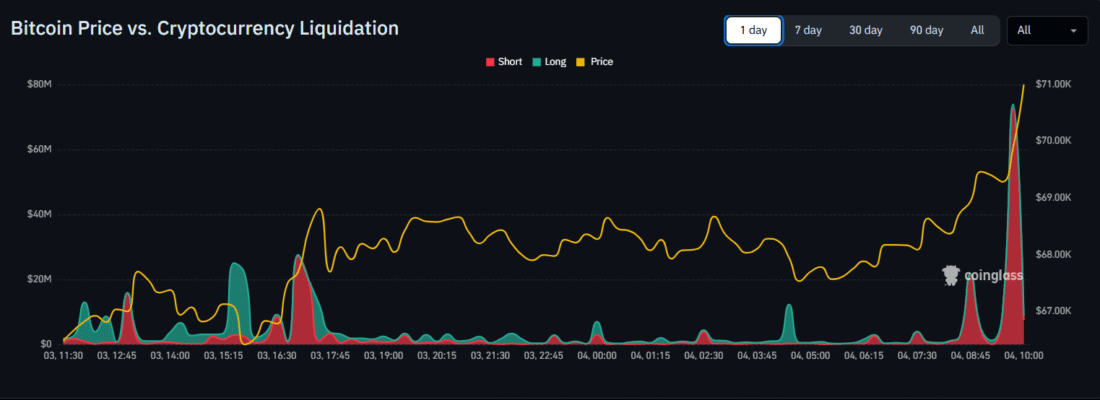Viewport: 1100px width, 400px height.
Task: Click the yellow Price legend swatch
Action: [x=583, y=62]
